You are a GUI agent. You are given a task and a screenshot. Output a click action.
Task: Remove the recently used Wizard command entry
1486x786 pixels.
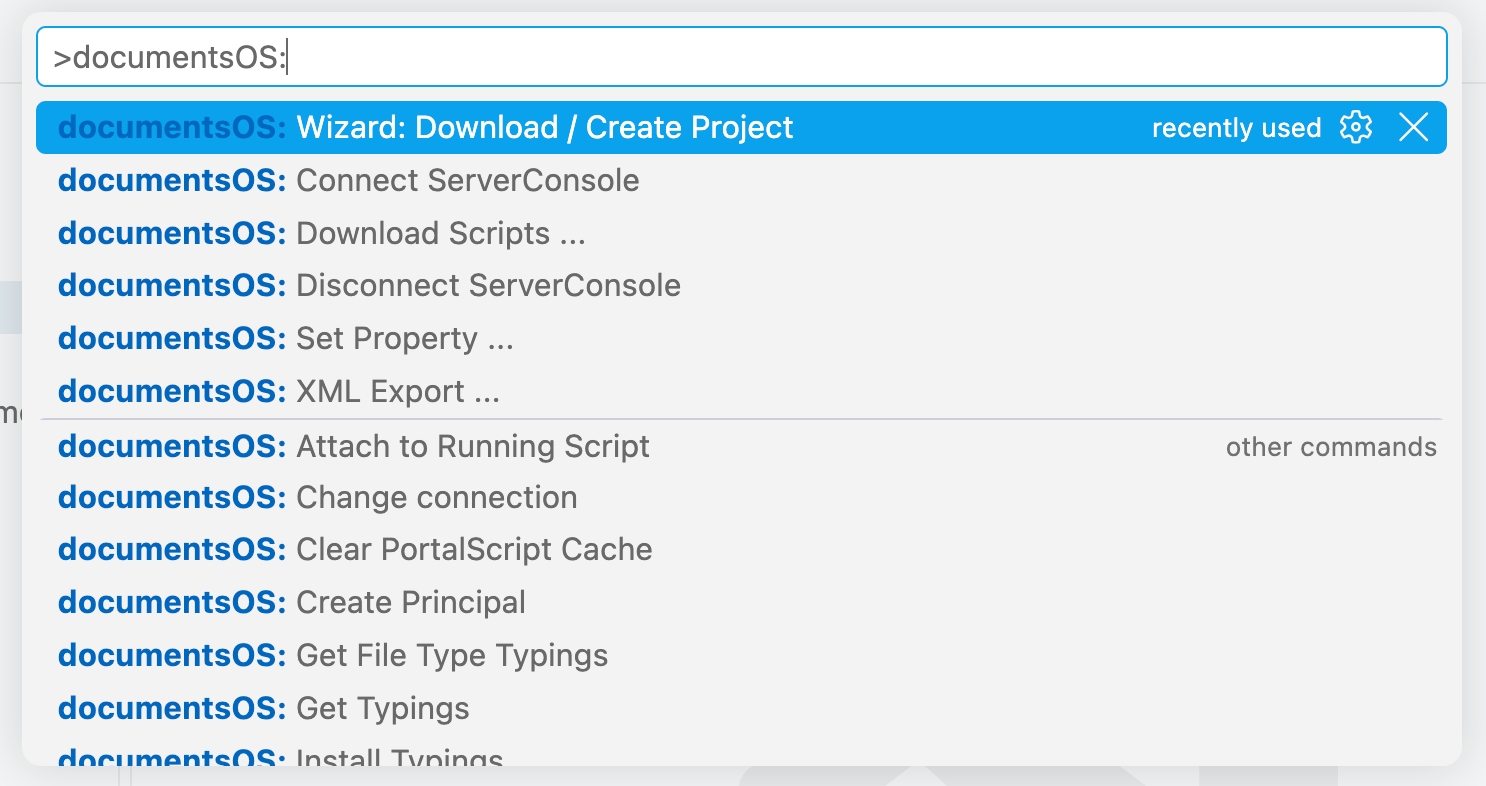click(1413, 127)
